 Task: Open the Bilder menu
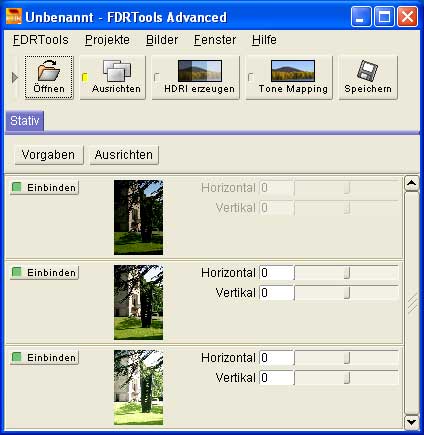coord(162,40)
